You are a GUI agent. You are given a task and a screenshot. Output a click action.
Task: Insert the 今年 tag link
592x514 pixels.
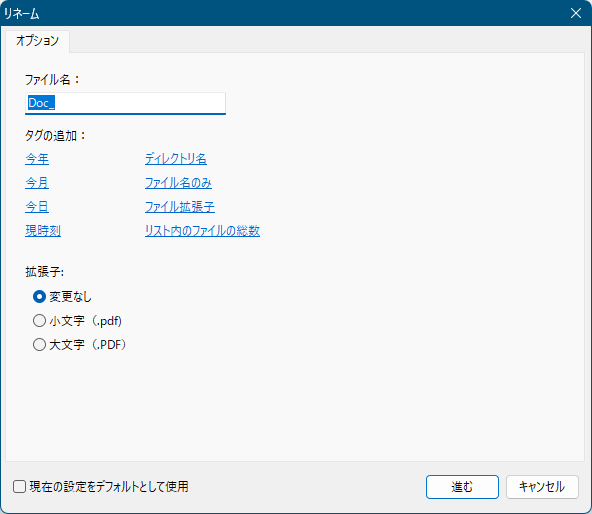pos(37,159)
